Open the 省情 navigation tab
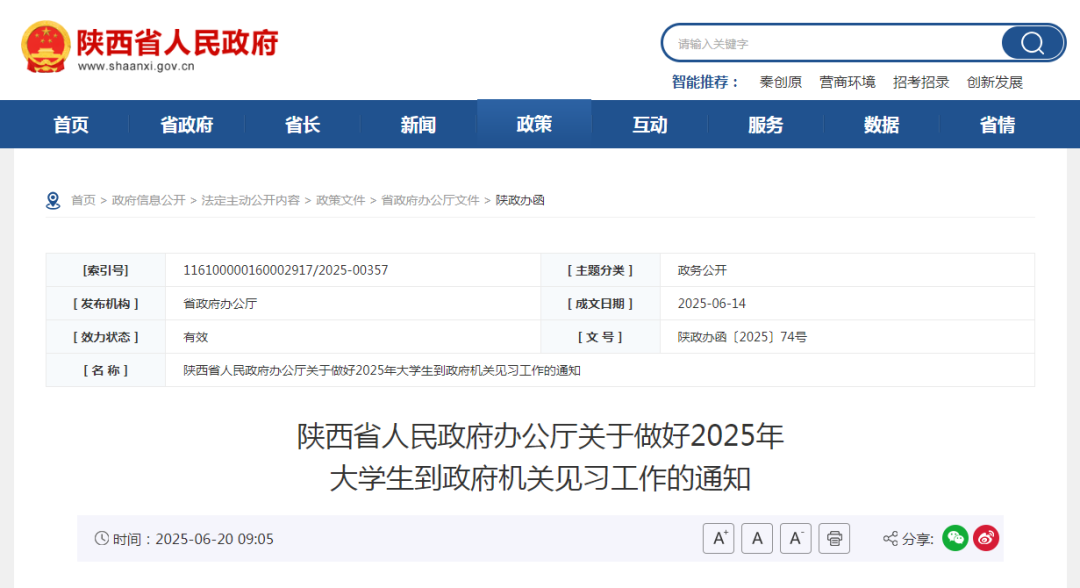The height and width of the screenshot is (588, 1080). pos(997,125)
